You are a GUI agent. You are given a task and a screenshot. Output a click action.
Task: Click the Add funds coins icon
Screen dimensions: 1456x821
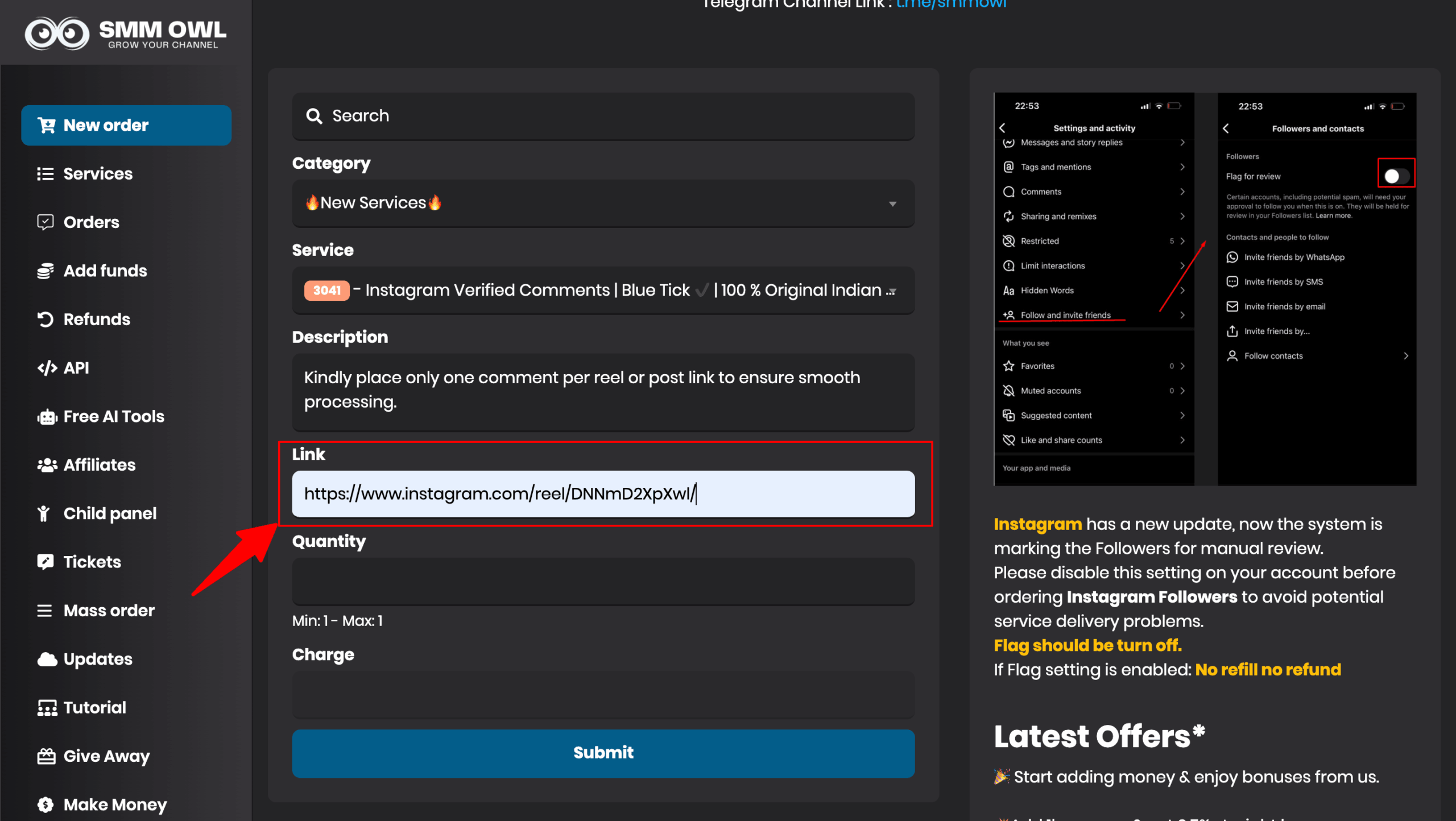point(45,271)
